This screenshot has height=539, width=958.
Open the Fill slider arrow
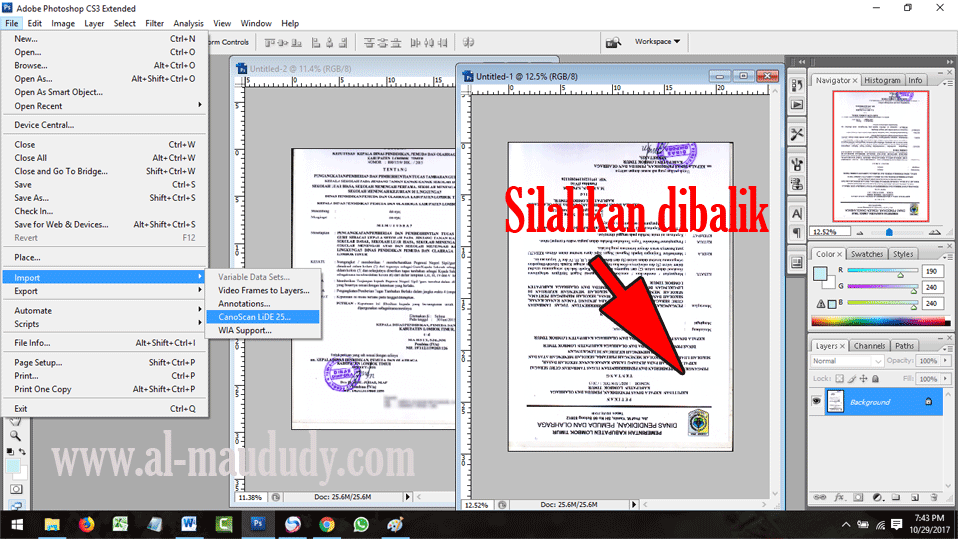click(945, 379)
